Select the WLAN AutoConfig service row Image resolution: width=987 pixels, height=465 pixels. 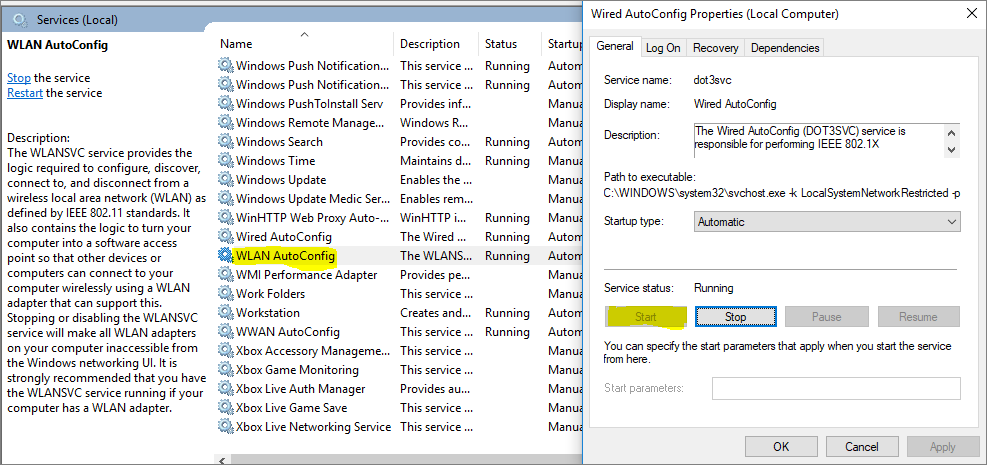pos(398,255)
